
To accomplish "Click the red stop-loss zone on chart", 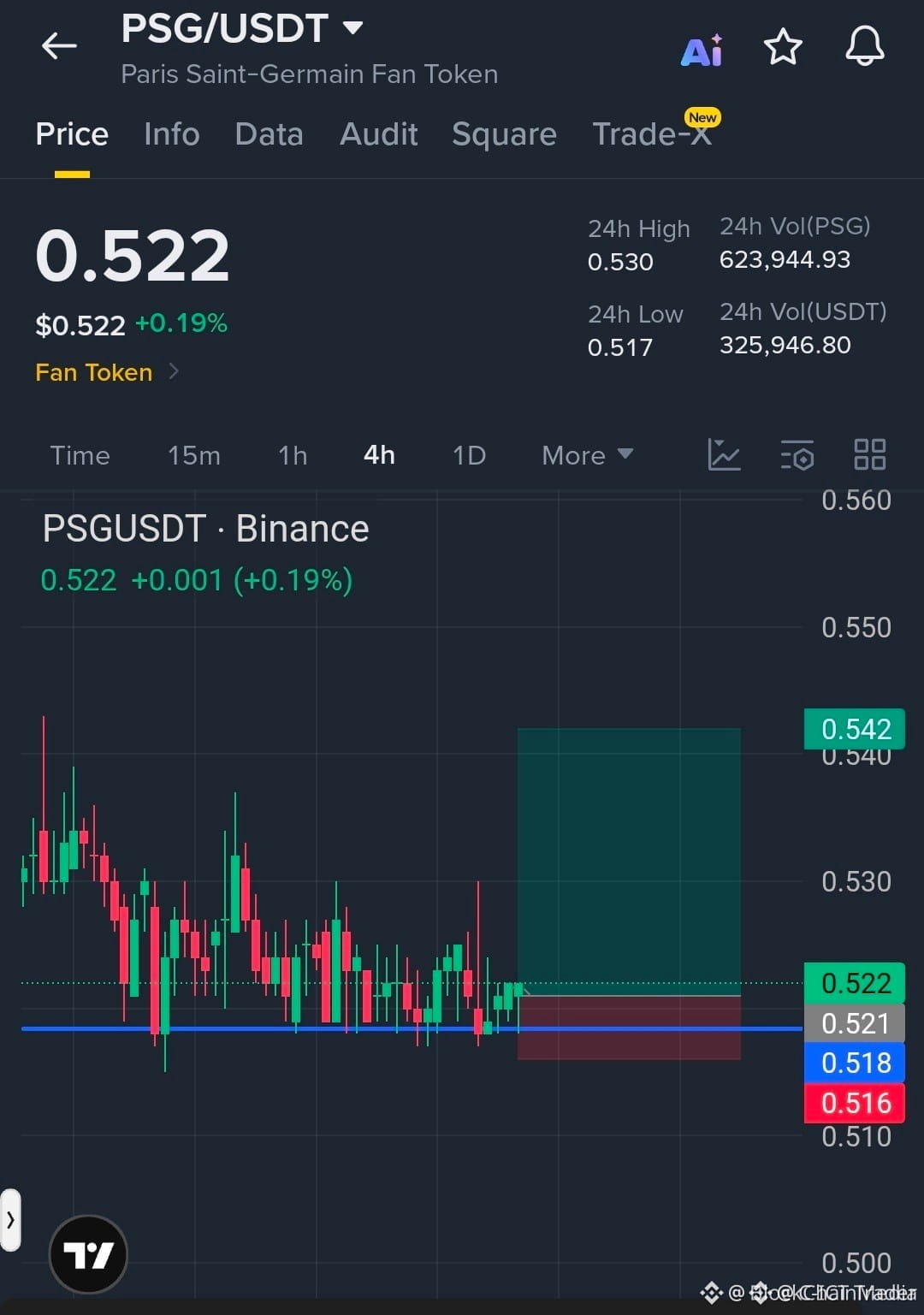I will (x=629, y=1028).
